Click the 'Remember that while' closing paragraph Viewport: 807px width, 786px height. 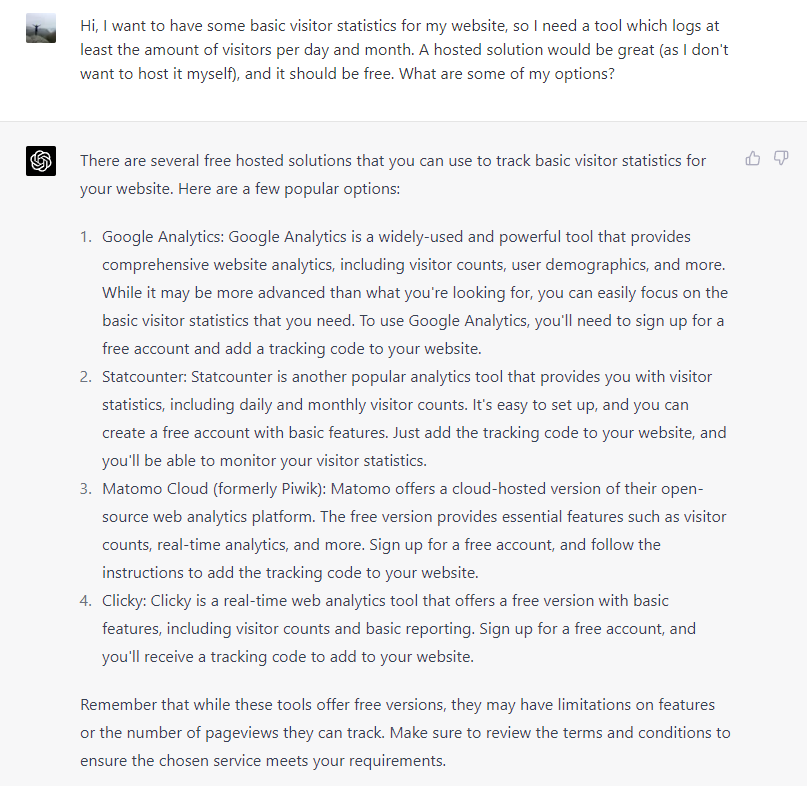pyautogui.click(x=405, y=732)
